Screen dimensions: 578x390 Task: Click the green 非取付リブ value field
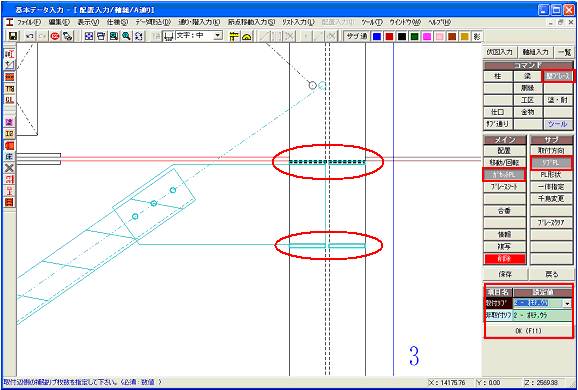tap(542, 316)
